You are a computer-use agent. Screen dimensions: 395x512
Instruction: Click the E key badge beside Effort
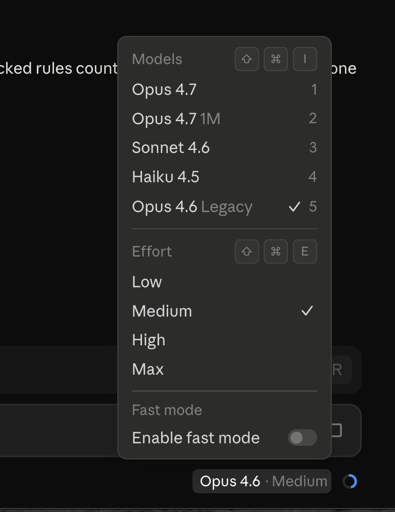click(x=305, y=251)
